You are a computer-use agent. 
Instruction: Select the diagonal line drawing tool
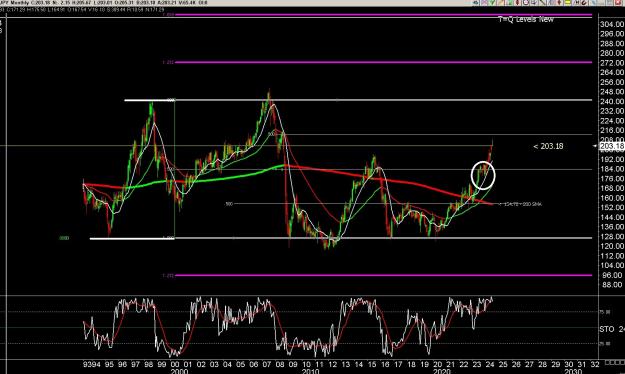tap(542, 2)
